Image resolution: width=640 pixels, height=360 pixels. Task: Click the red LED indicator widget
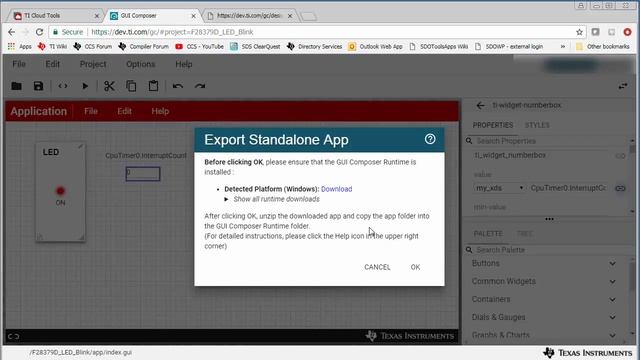point(60,191)
